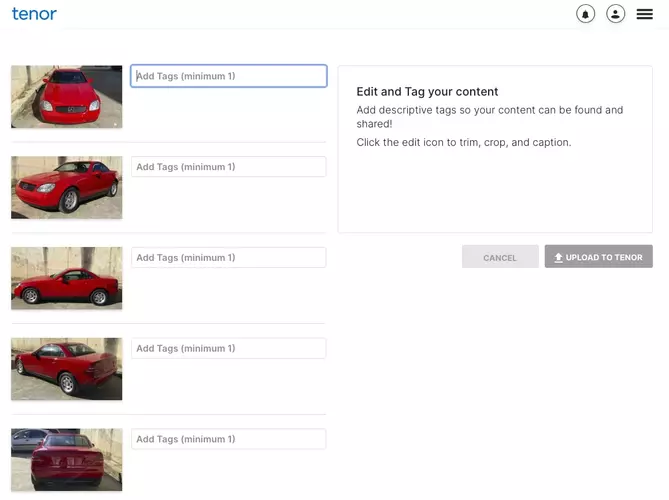This screenshot has width=669, height=500.
Task: Click the 'Edit and Tag your content' heading
Action: pos(427,92)
